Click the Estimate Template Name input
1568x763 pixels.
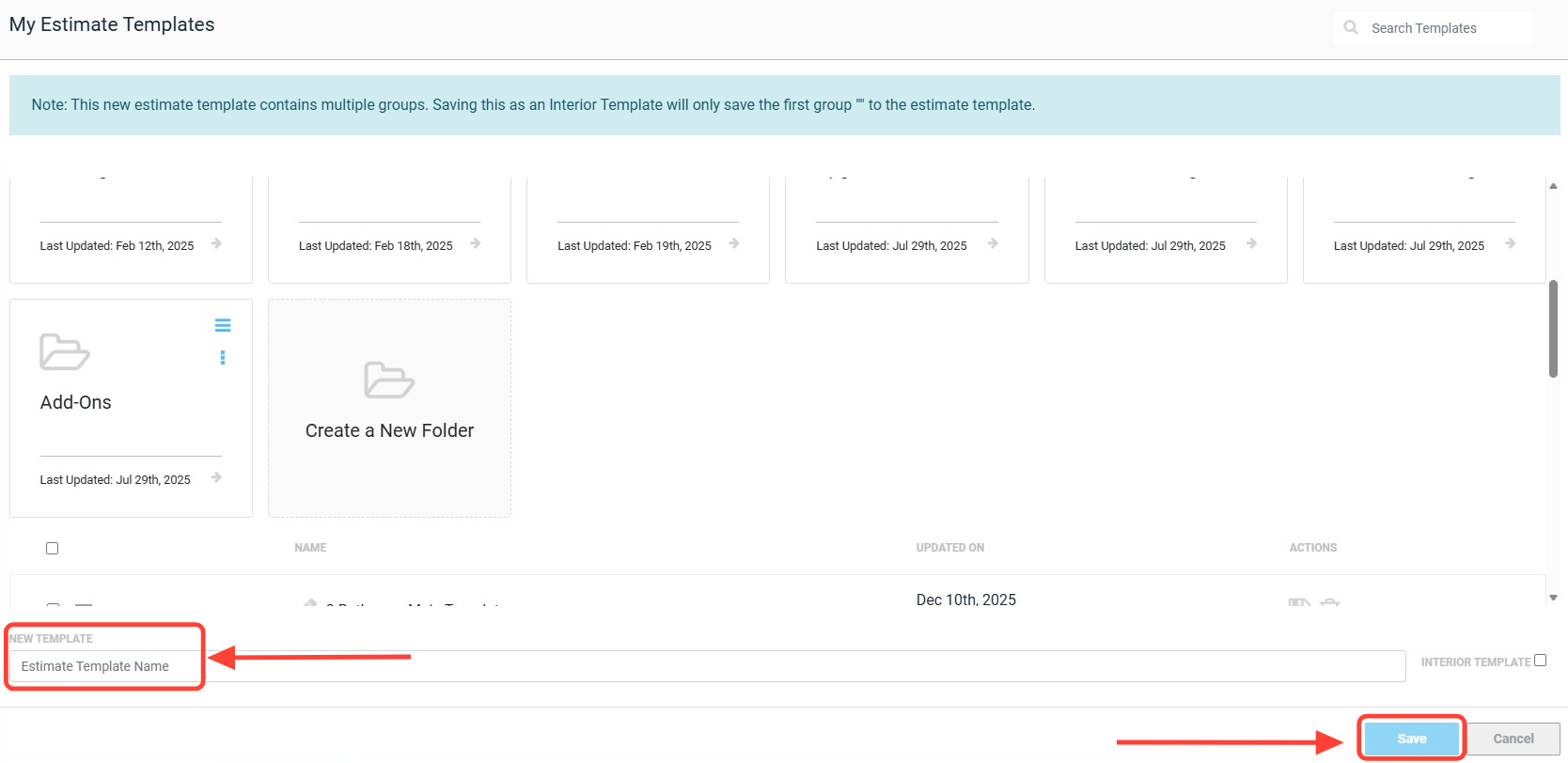click(707, 666)
